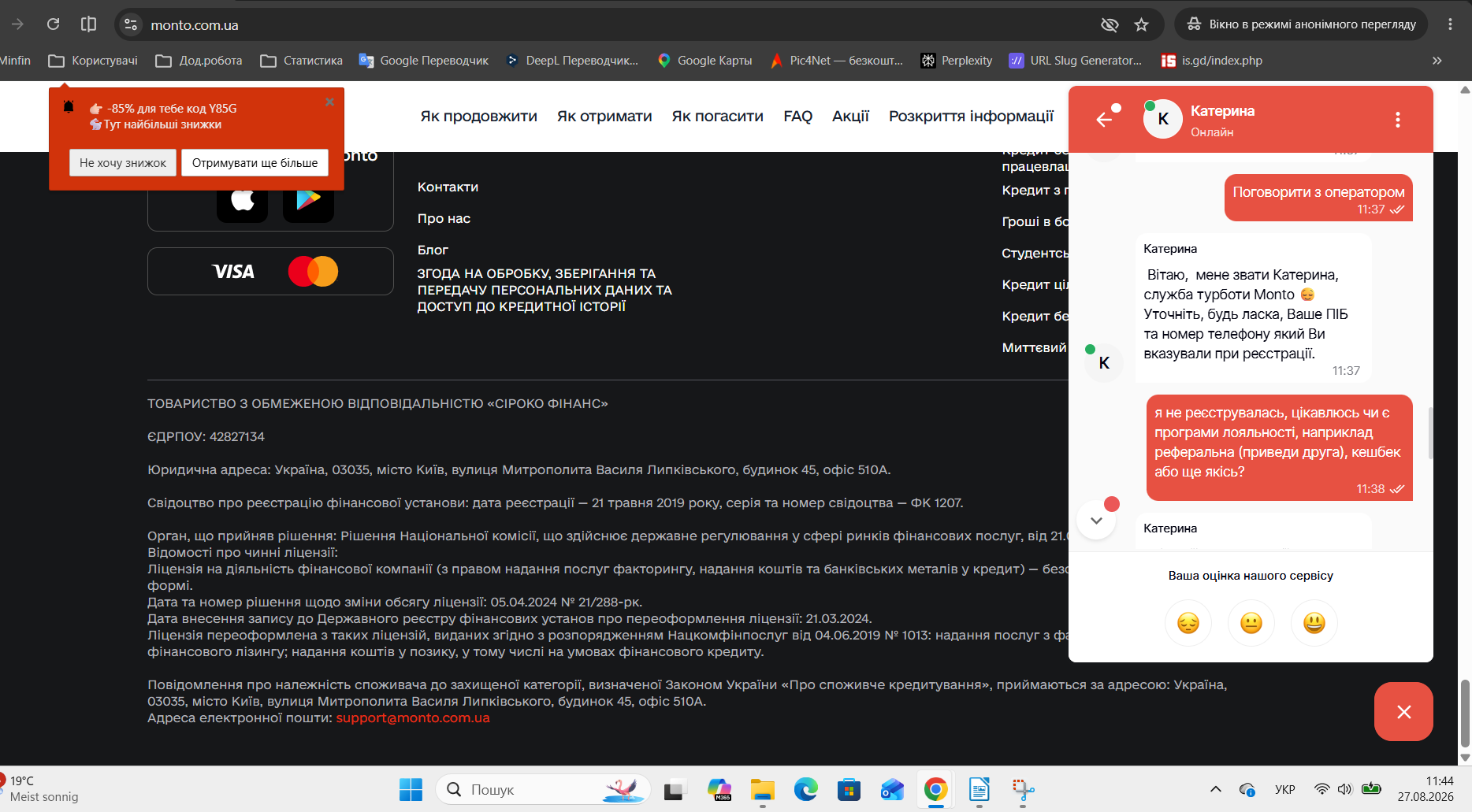Open the 'Дод.робота' bookmarks folder
1472x812 pixels.
(x=199, y=61)
